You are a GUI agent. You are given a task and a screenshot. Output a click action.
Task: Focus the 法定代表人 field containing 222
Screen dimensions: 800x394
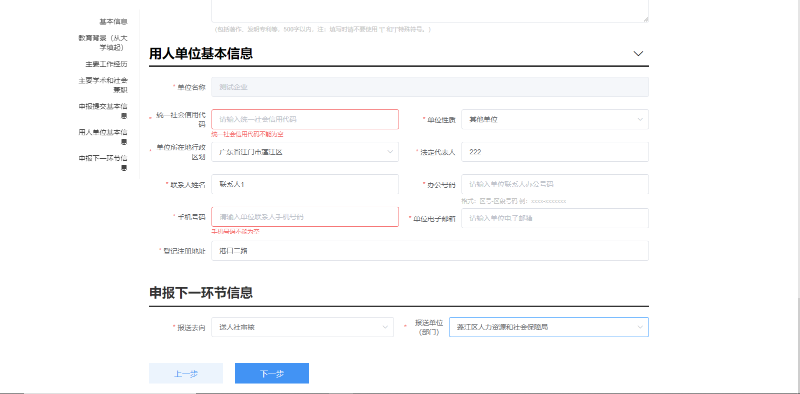click(x=555, y=152)
